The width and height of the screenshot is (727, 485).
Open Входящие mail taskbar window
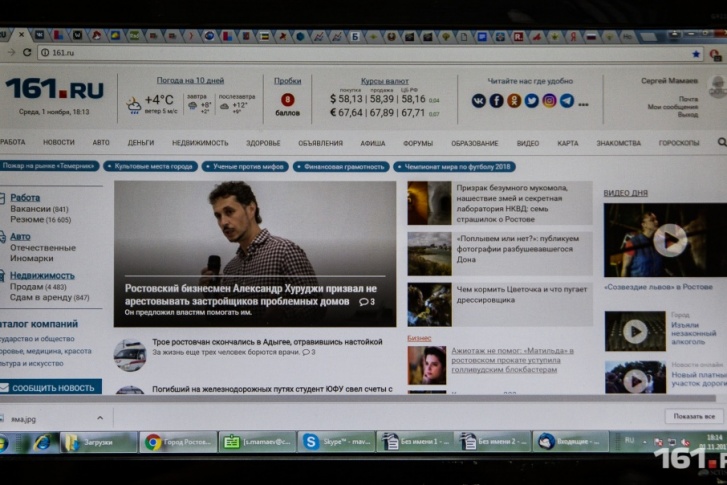[x=571, y=442]
